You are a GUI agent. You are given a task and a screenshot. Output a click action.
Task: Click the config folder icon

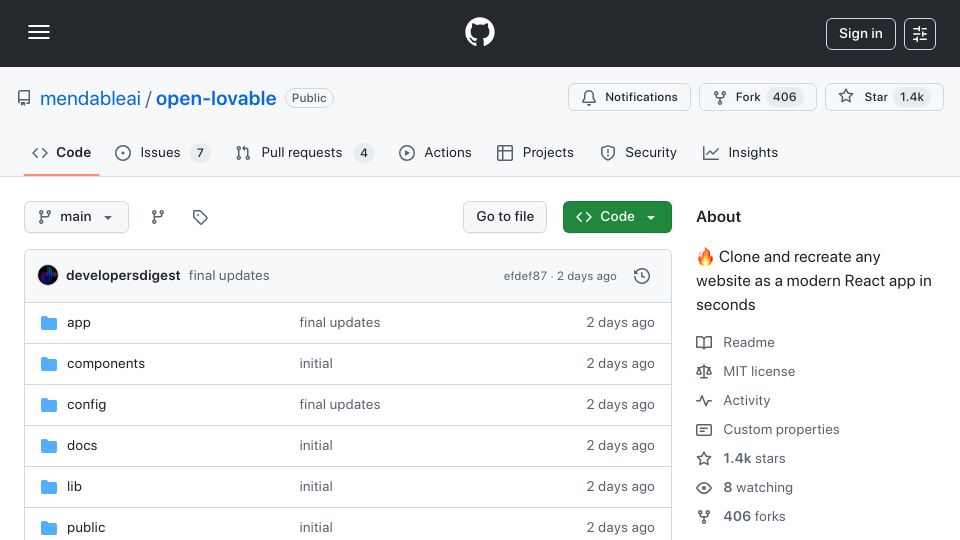click(x=49, y=405)
